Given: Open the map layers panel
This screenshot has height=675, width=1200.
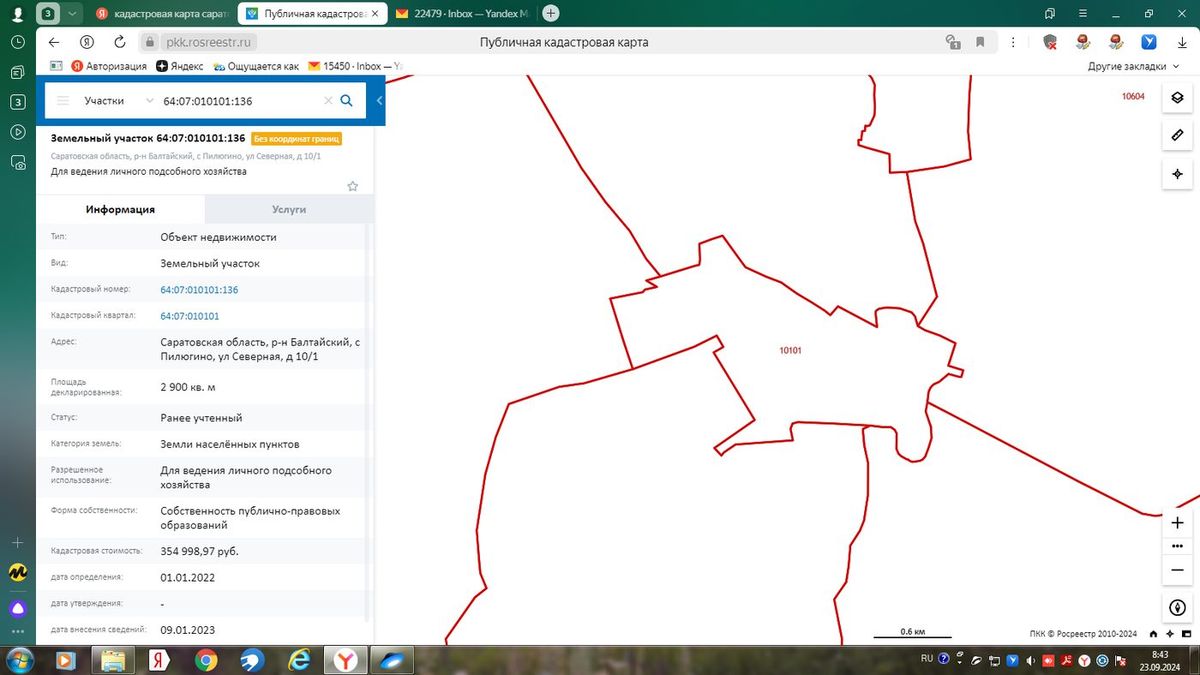Looking at the screenshot, I should tap(1177, 97).
